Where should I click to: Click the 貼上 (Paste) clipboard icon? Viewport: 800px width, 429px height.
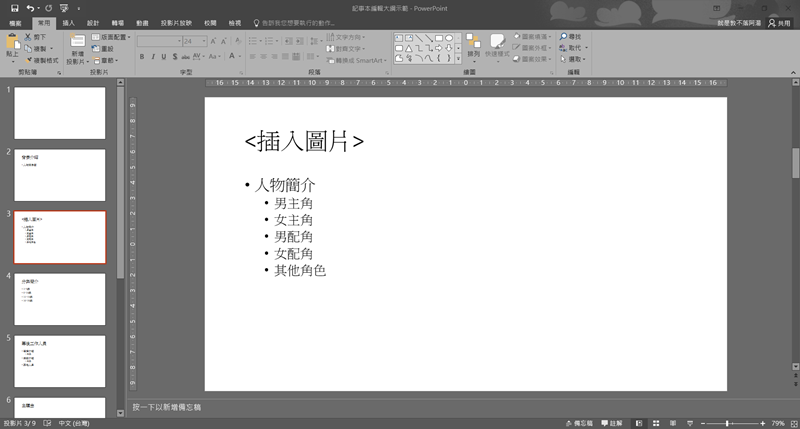[x=12, y=40]
